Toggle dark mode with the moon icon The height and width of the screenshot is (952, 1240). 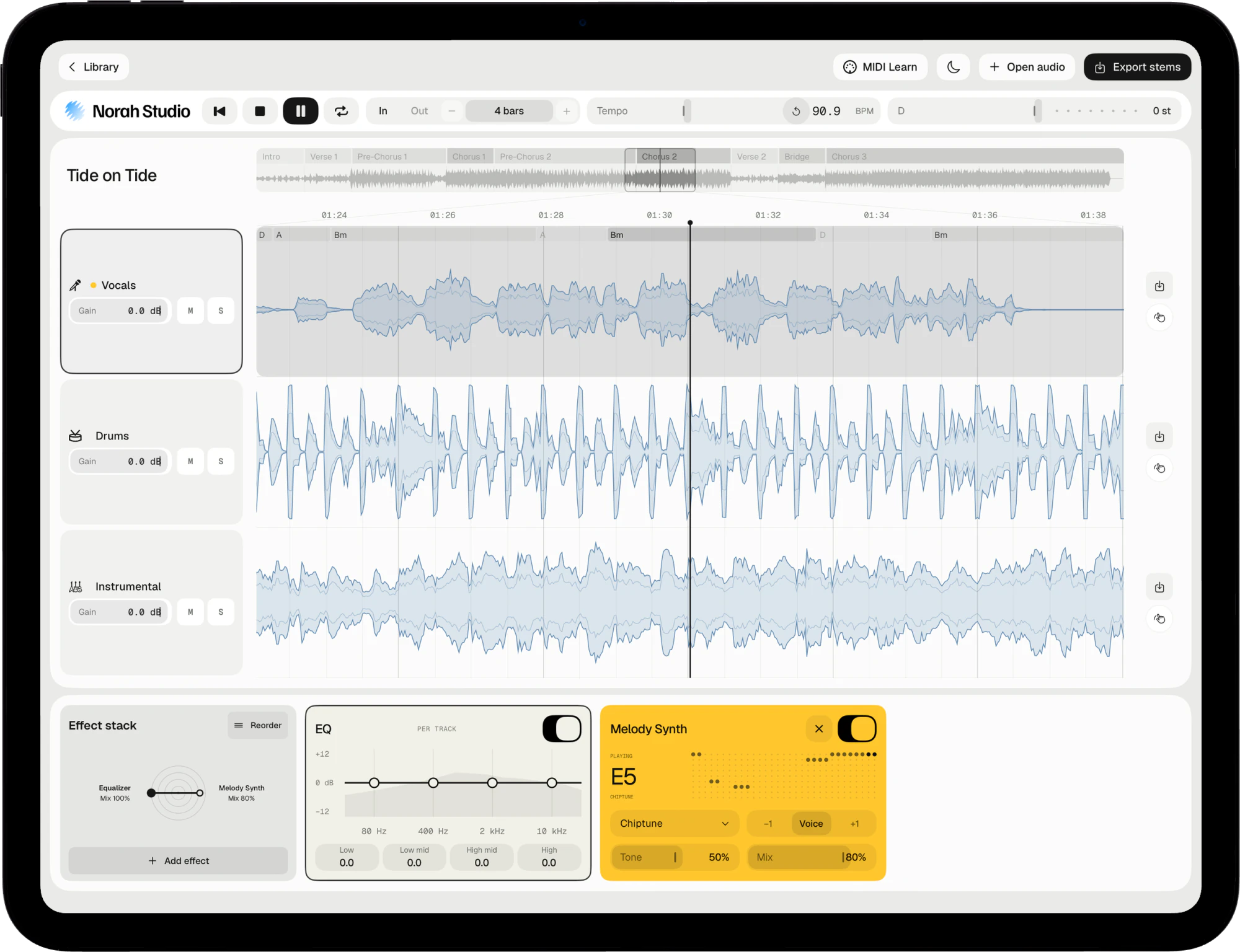pyautogui.click(x=954, y=67)
